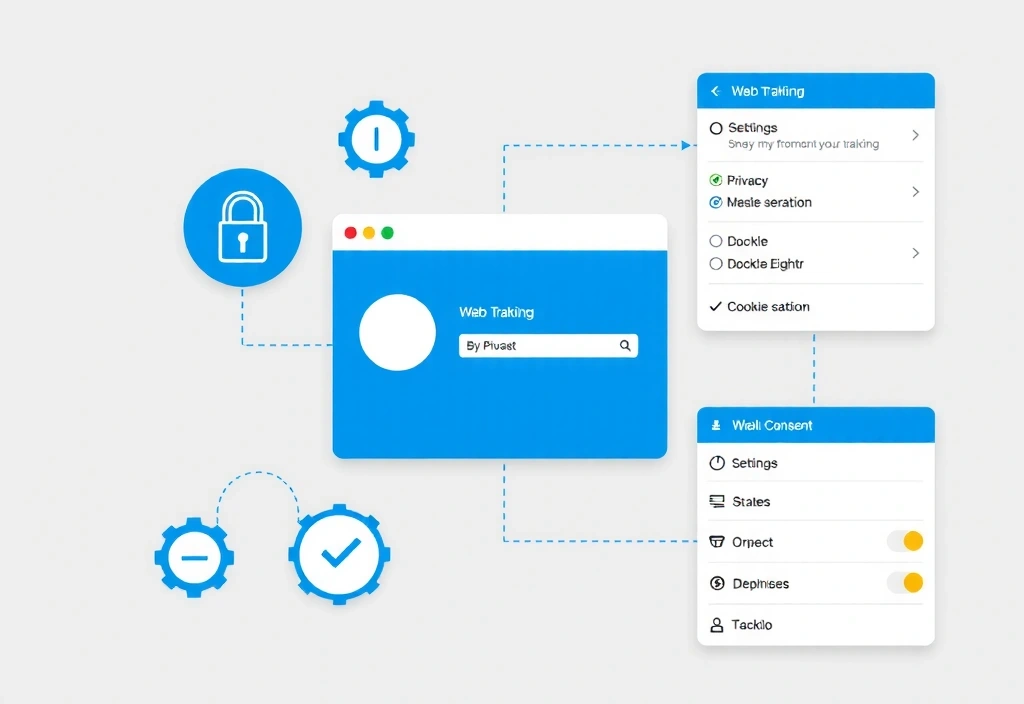The image size is (1024, 704).
Task: Select the gear icon with exclamation mark
Action: point(374,139)
